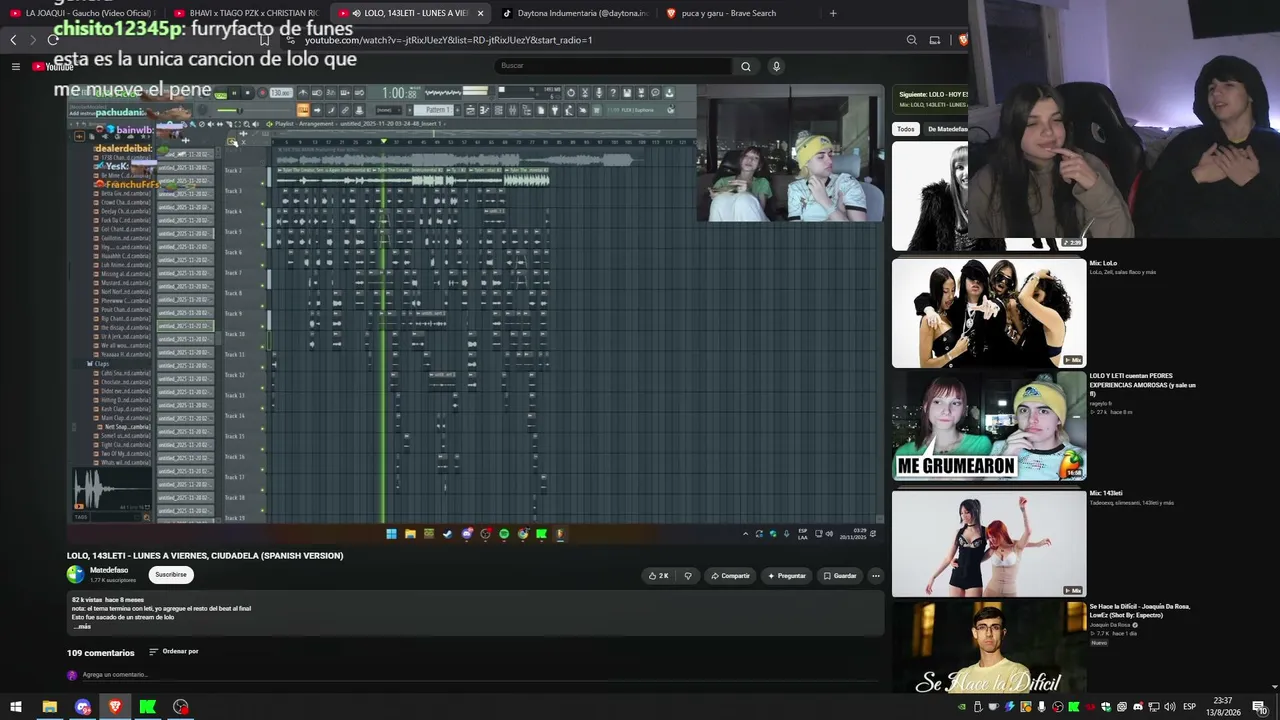Image resolution: width=1280 pixels, height=720 pixels.
Task: Open the Se Hace la Difícil video thumbnail
Action: (x=989, y=648)
